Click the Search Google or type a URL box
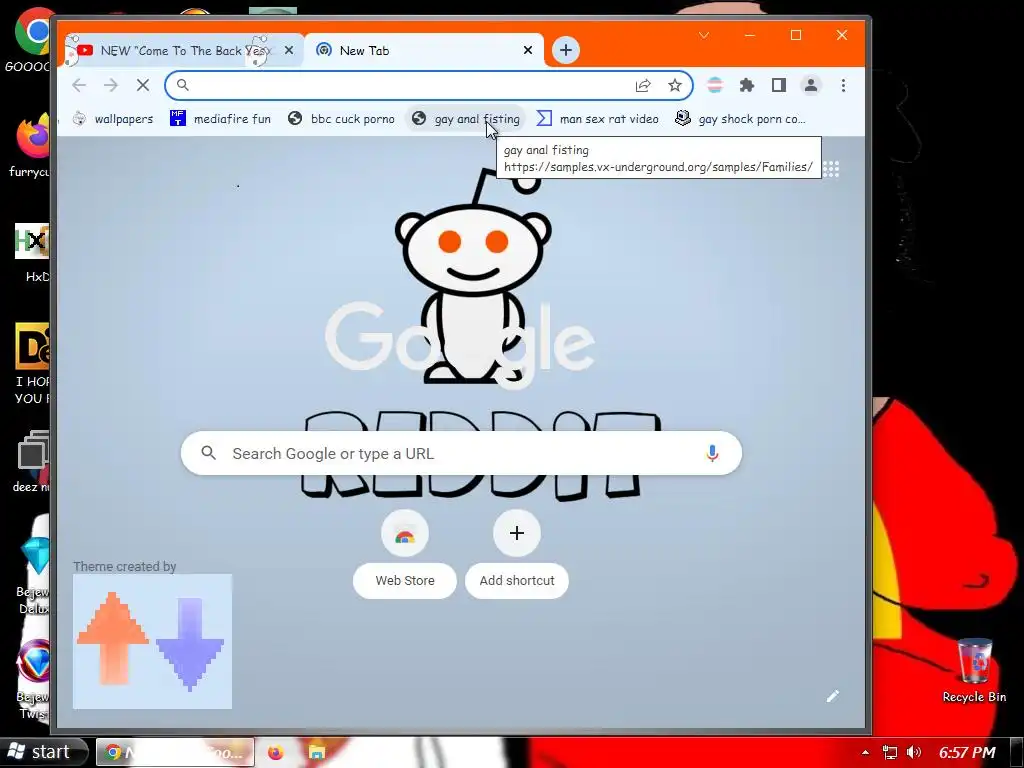 461,453
